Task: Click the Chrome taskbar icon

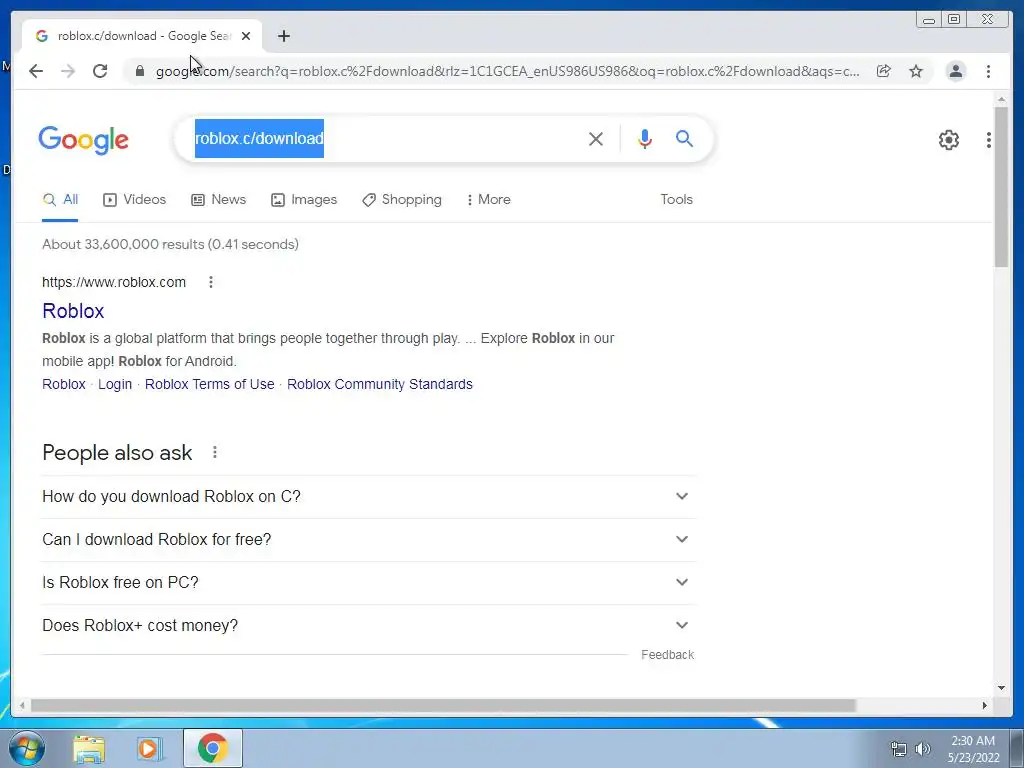Action: tap(212, 748)
